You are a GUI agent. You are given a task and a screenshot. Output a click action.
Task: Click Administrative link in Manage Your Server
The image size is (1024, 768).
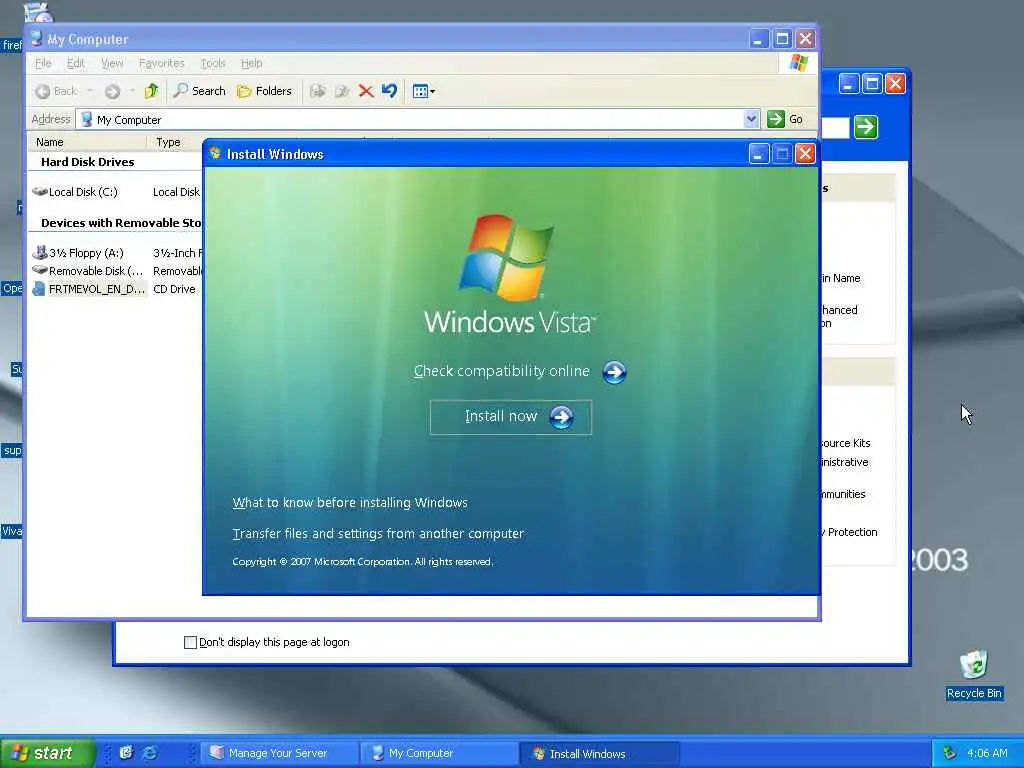(845, 462)
